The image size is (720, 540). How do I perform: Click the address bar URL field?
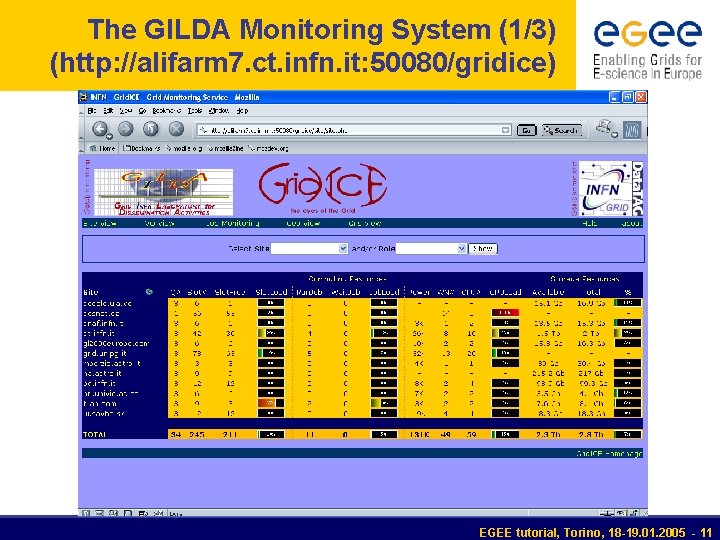[x=354, y=130]
